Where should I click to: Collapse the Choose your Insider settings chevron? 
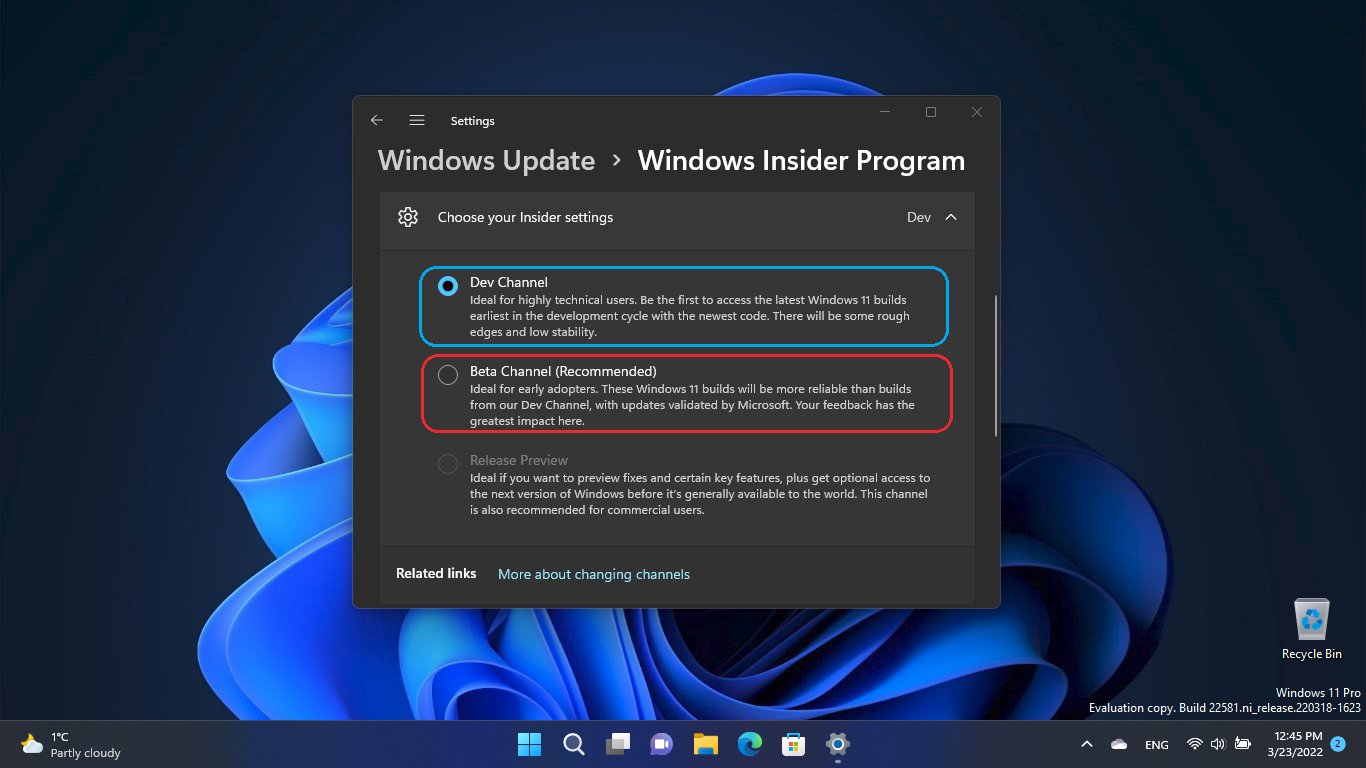[x=951, y=217]
